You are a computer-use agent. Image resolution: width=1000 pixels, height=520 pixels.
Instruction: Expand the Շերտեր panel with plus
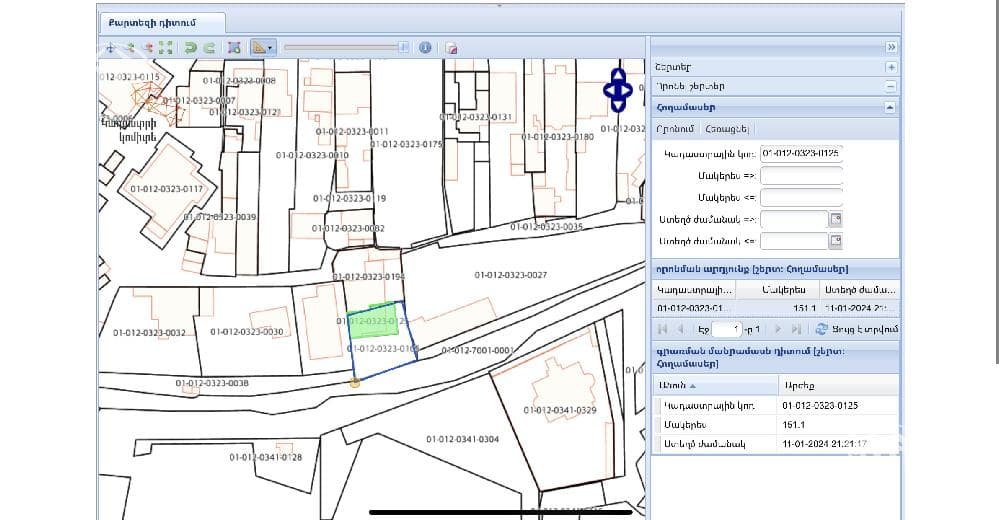pyautogui.click(x=891, y=67)
